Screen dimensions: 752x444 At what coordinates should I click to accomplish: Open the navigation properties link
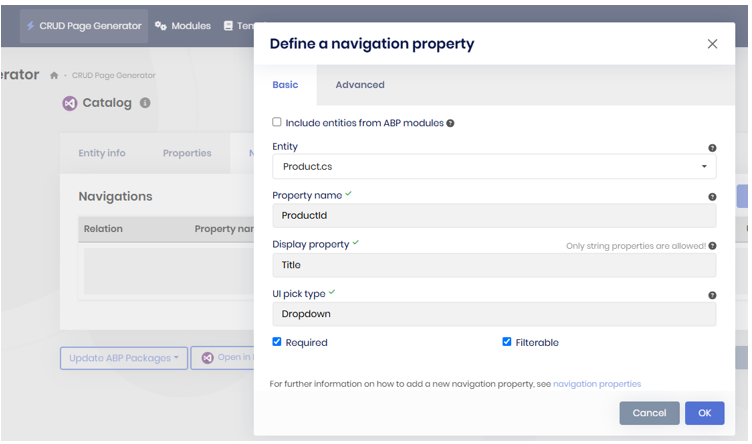[597, 384]
